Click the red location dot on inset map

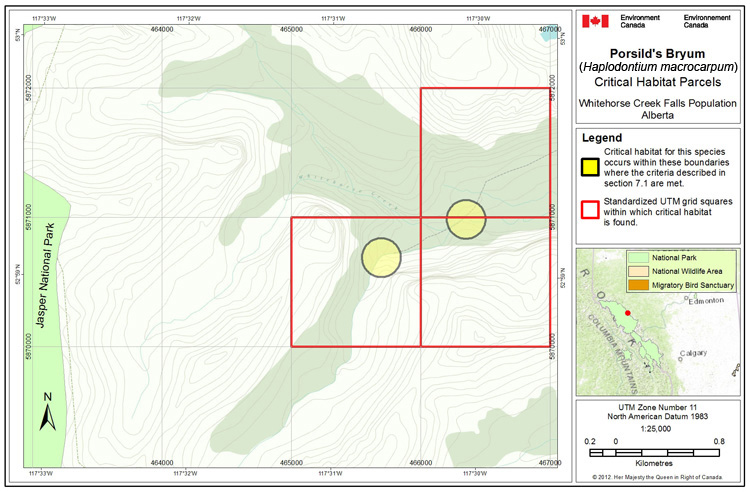click(x=627, y=313)
